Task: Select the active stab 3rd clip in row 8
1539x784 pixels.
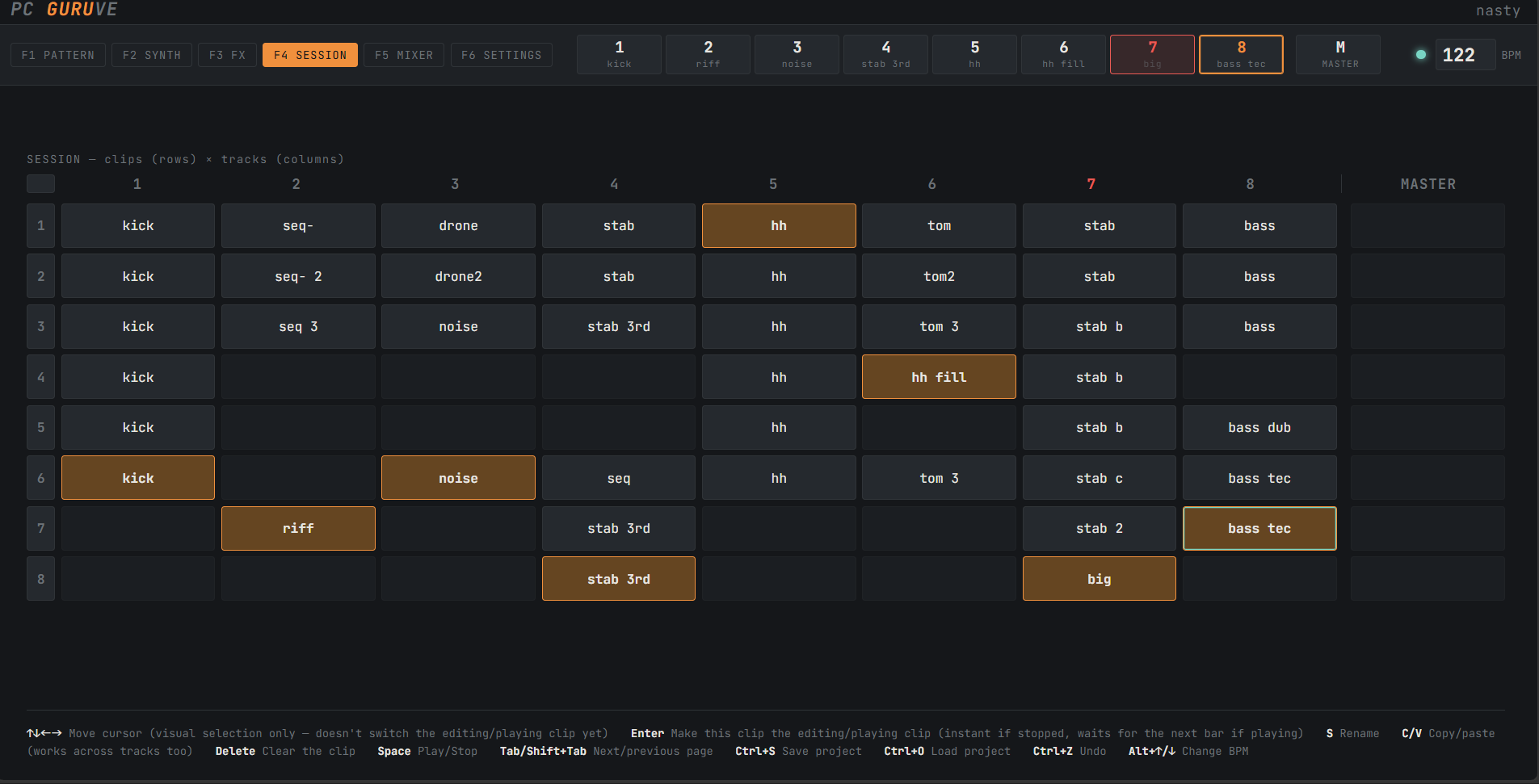Action: coord(619,579)
